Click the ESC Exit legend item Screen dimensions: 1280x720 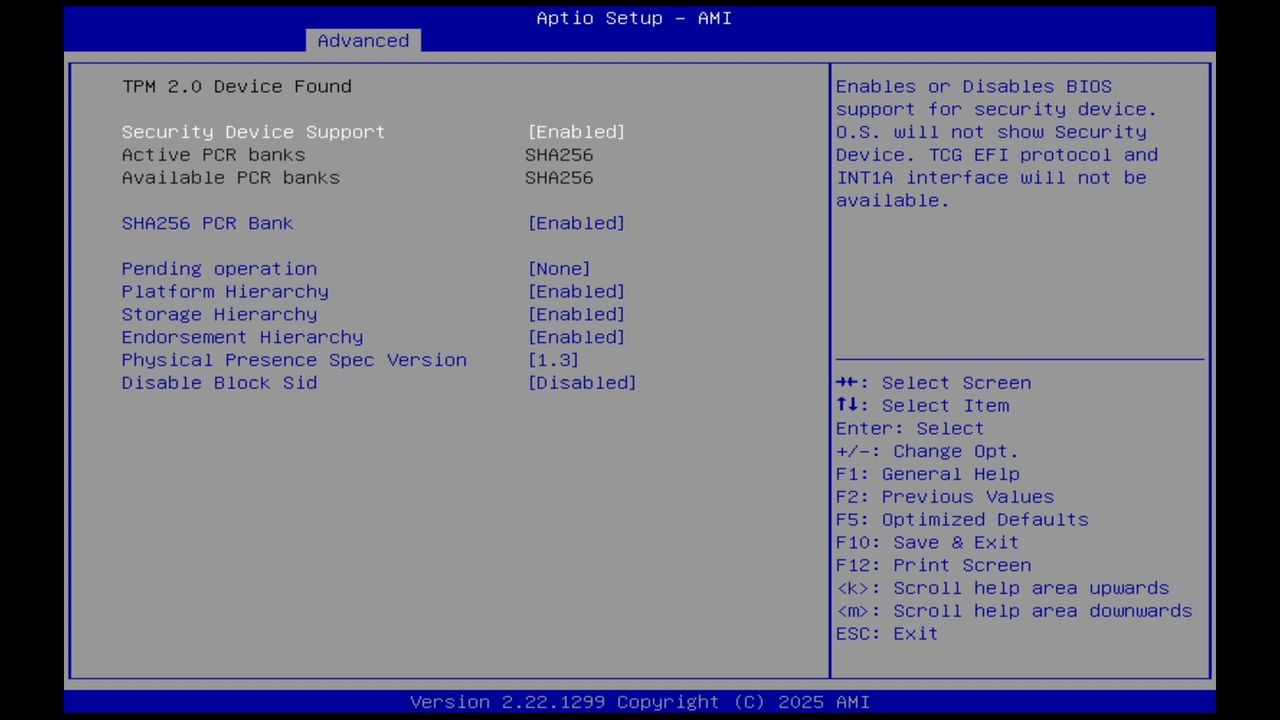886,633
